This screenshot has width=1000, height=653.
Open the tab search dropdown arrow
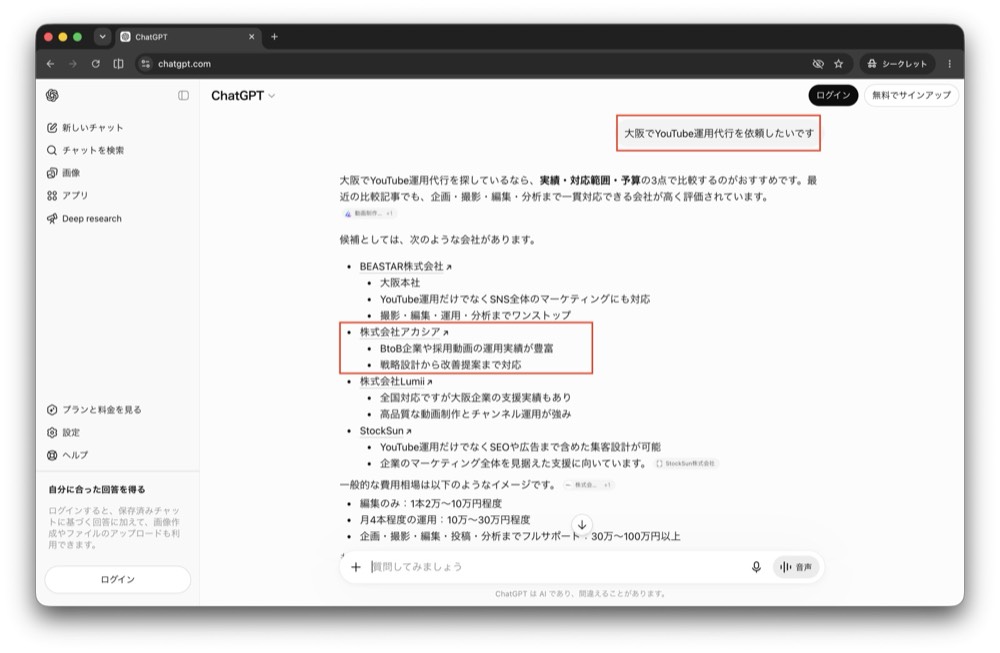(x=102, y=37)
